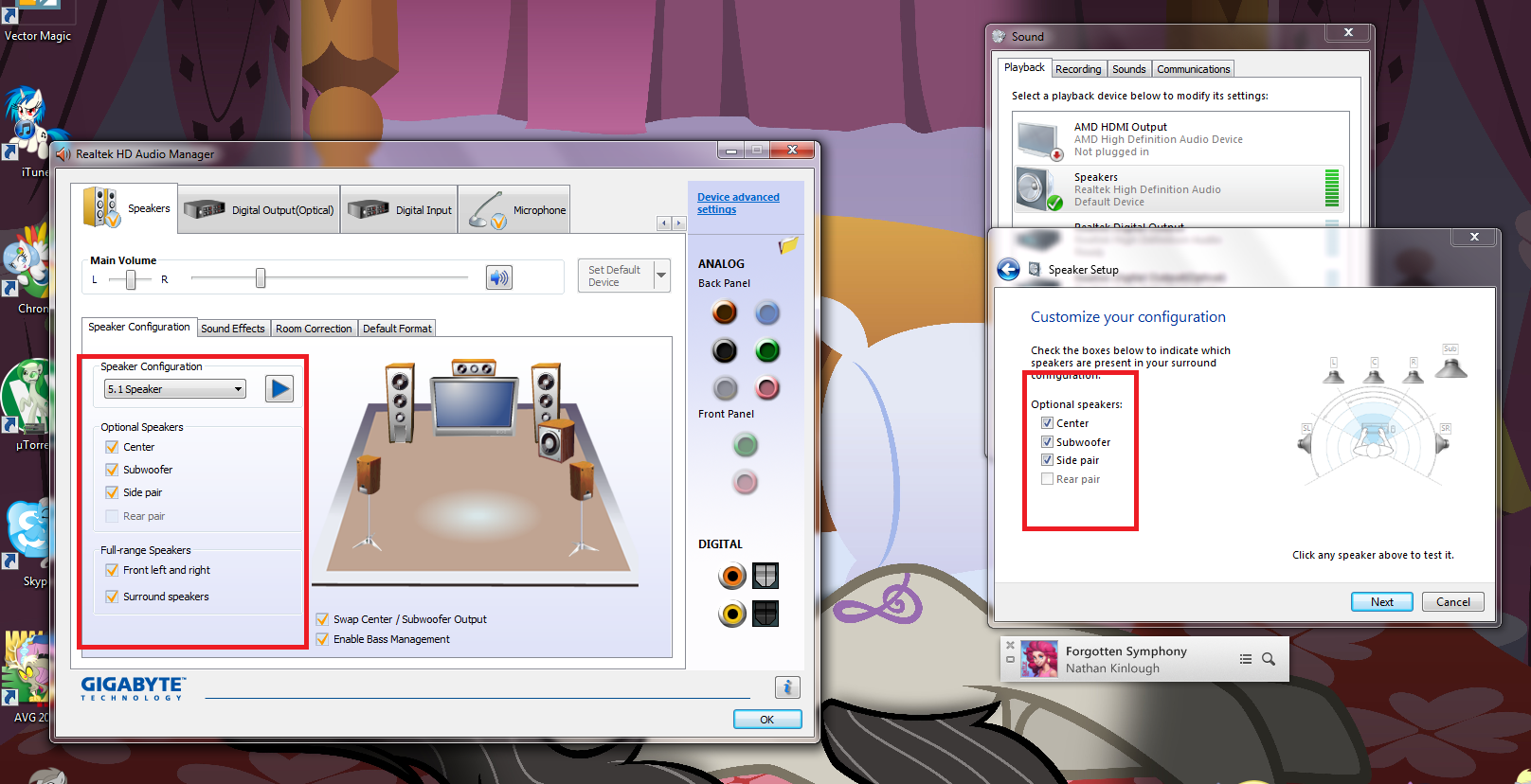1531x784 pixels.
Task: Test the Sub speaker in Speaker Setup
Action: tap(1450, 363)
